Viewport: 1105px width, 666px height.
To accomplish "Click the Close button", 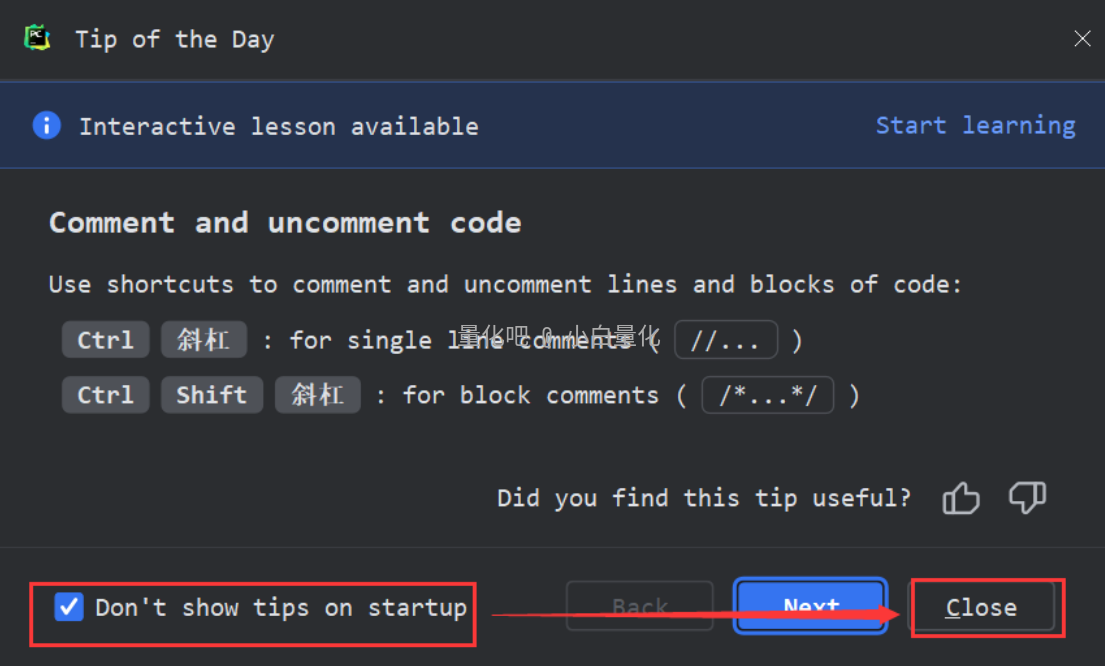I will coord(981,607).
